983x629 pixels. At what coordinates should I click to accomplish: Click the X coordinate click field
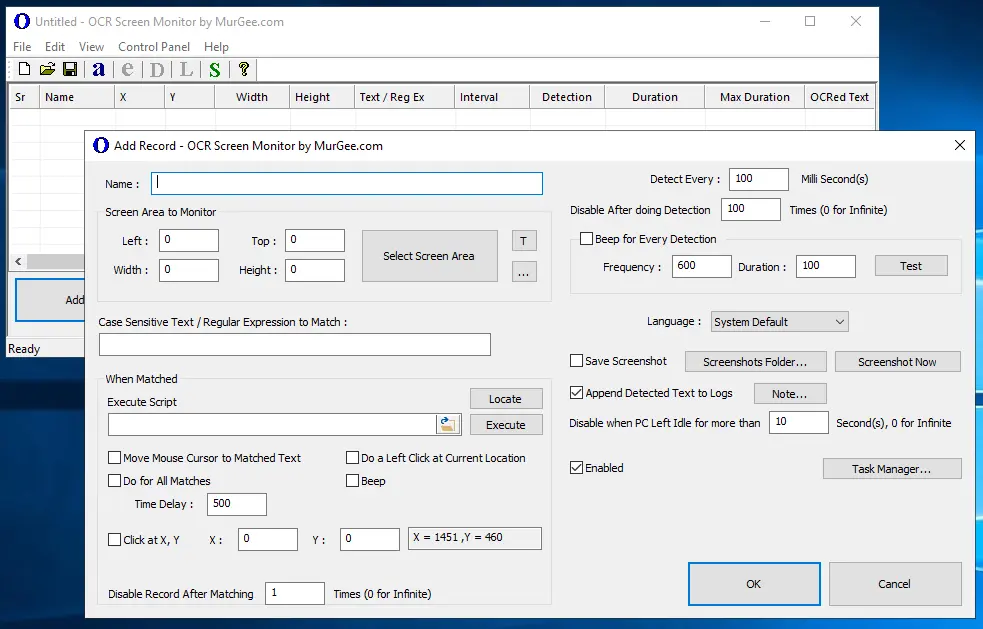(268, 539)
